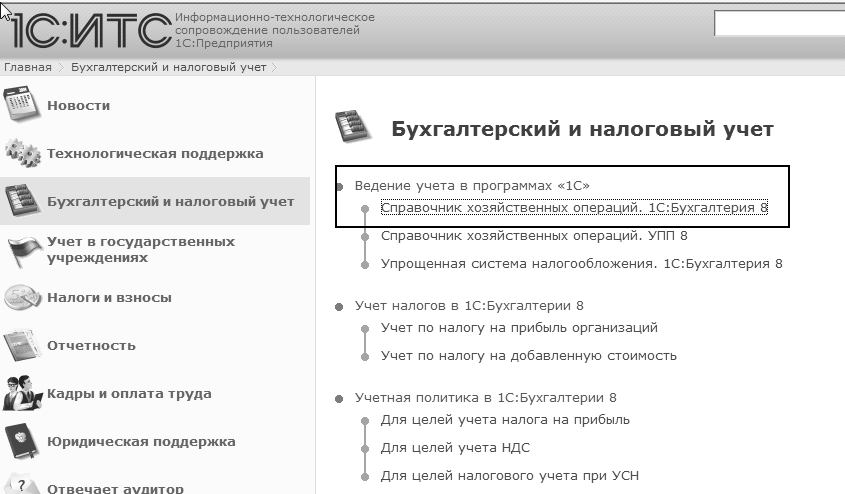The height and width of the screenshot is (494, 845).
Task: Click the abacus icon beside the page heading
Action: [x=353, y=127]
